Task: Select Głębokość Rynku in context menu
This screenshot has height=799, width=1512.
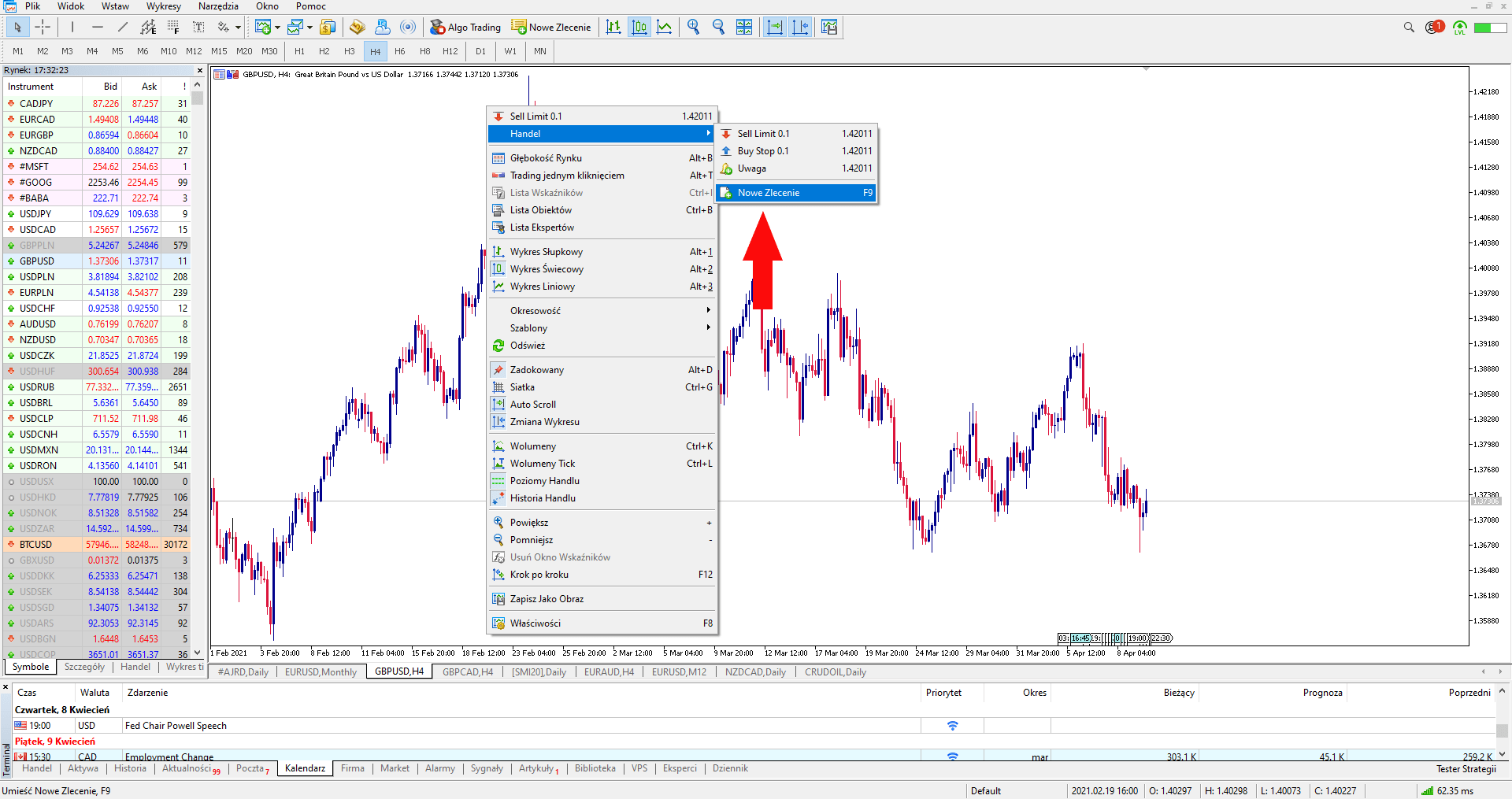Action: point(602,158)
